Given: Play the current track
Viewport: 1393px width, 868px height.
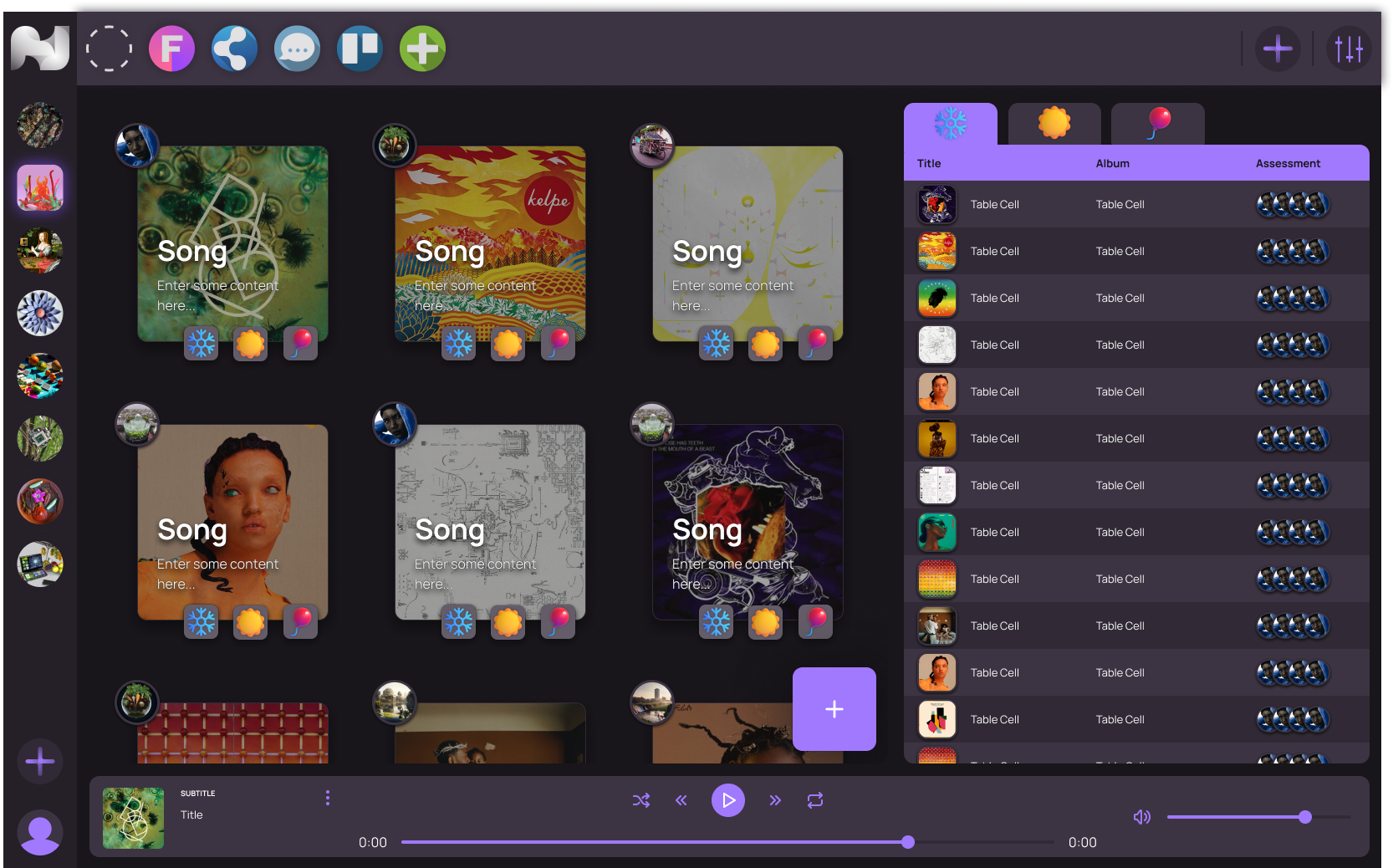Looking at the screenshot, I should point(728,800).
